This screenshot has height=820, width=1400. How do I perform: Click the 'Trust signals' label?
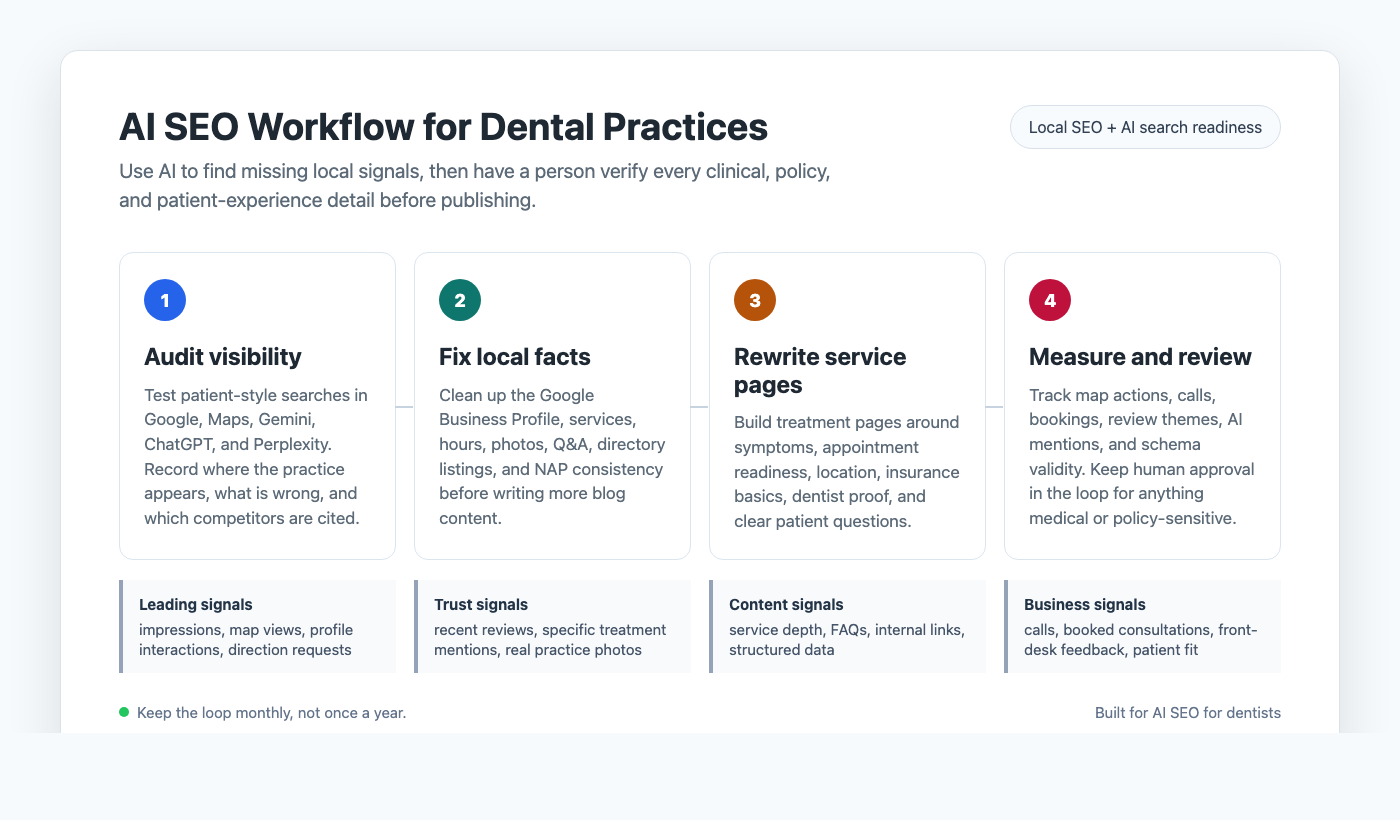(x=481, y=604)
